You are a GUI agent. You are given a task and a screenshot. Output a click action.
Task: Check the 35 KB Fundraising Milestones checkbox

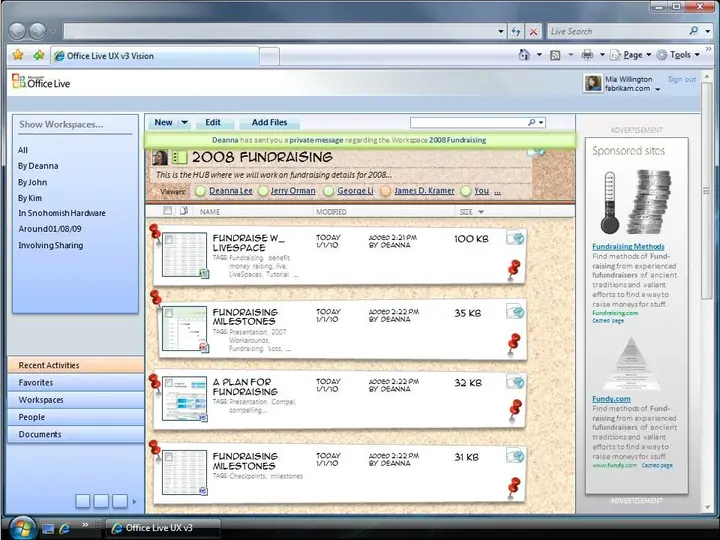coord(169,313)
